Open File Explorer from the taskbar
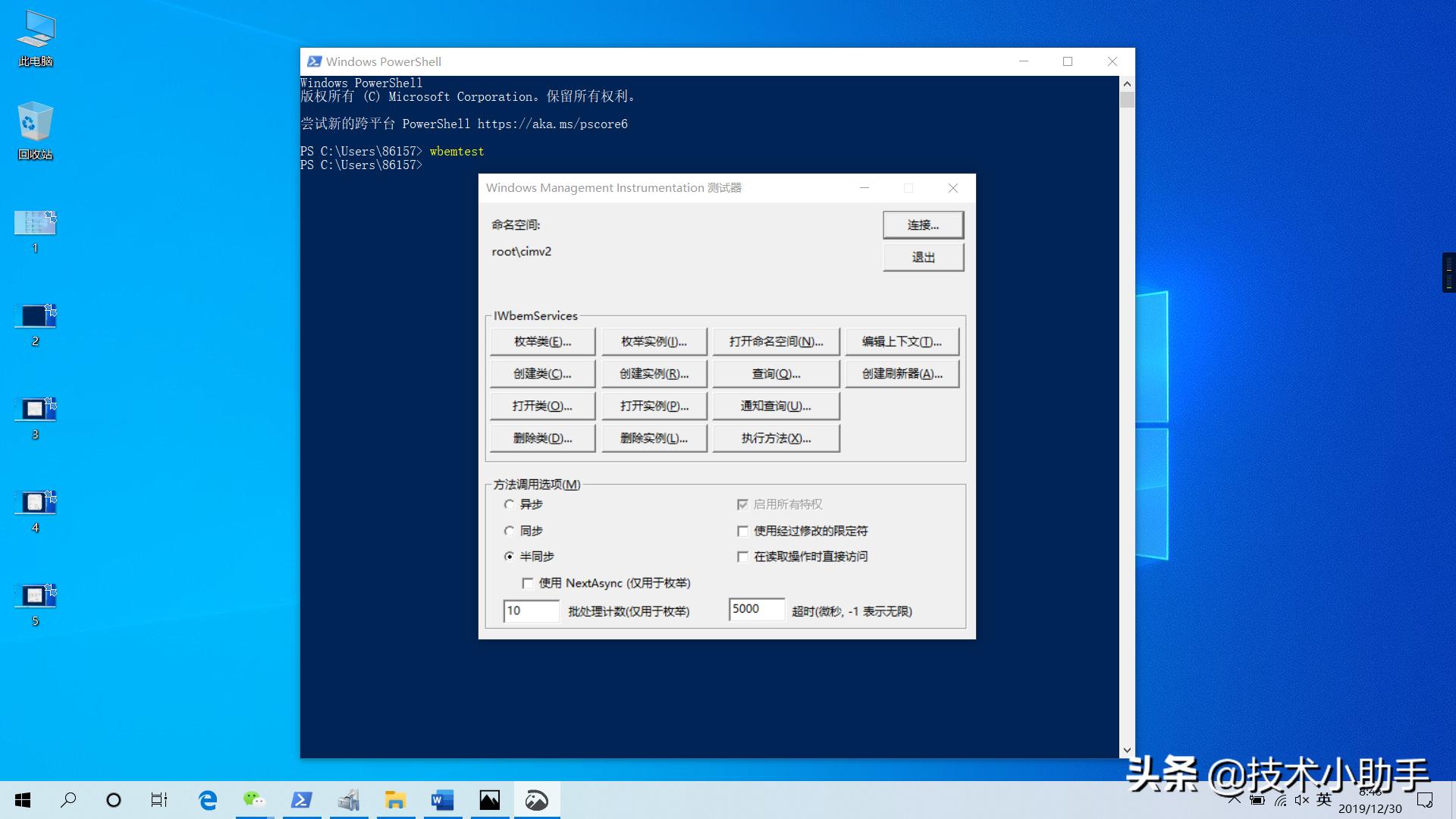The image size is (1456, 819). click(395, 800)
